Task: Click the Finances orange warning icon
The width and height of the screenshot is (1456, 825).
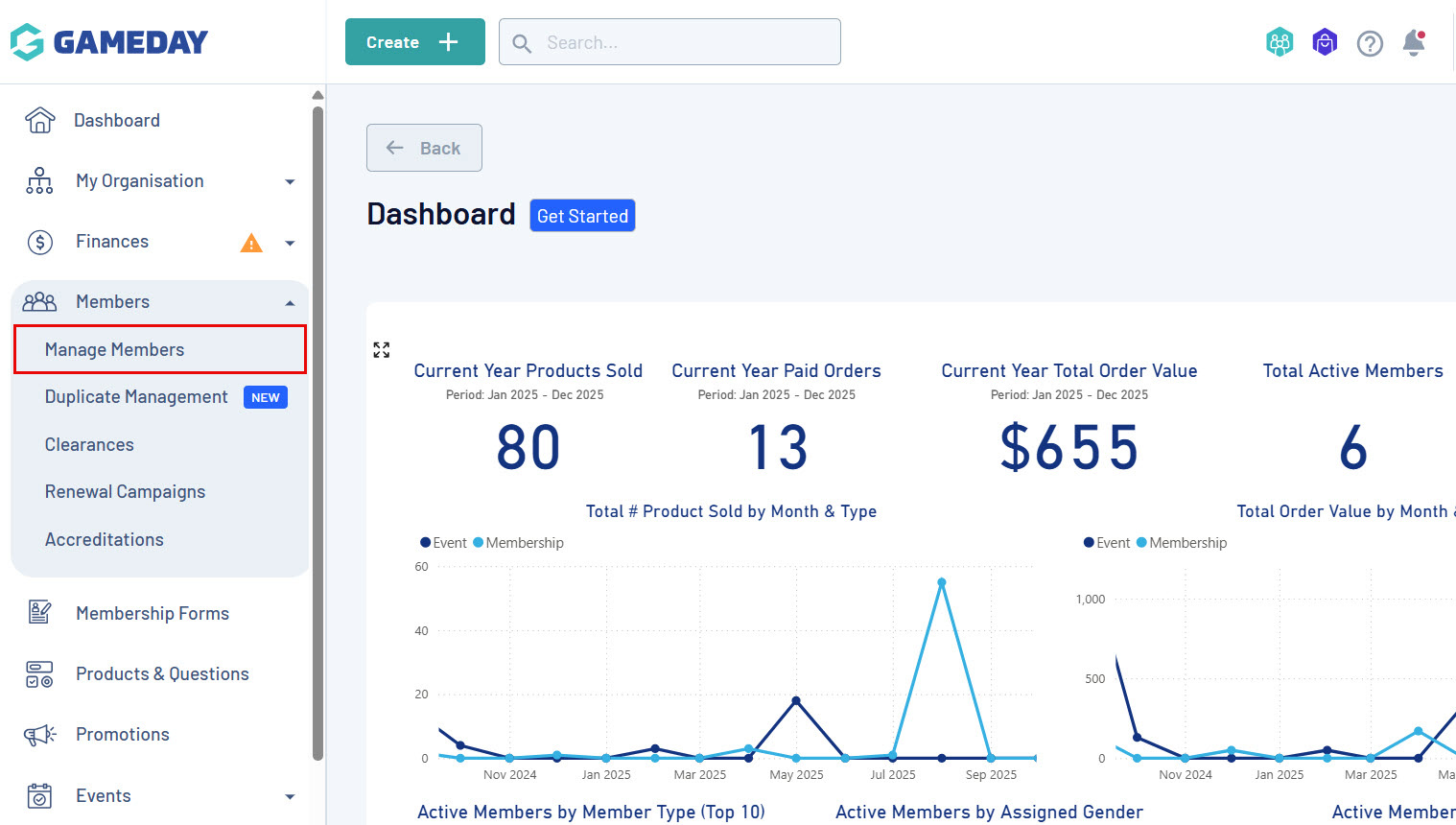Action: pyautogui.click(x=251, y=243)
